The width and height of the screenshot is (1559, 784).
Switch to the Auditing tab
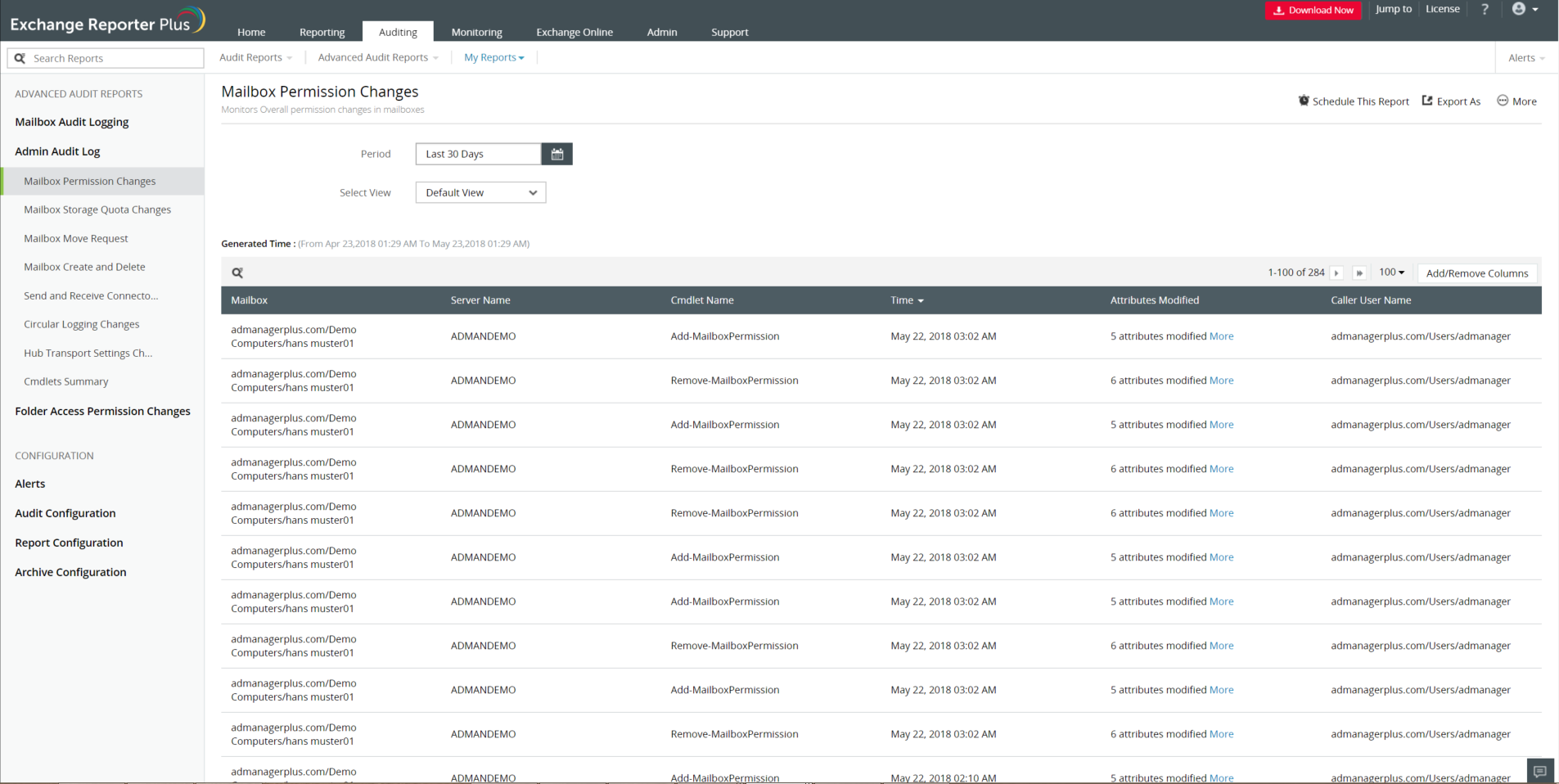coord(398,32)
